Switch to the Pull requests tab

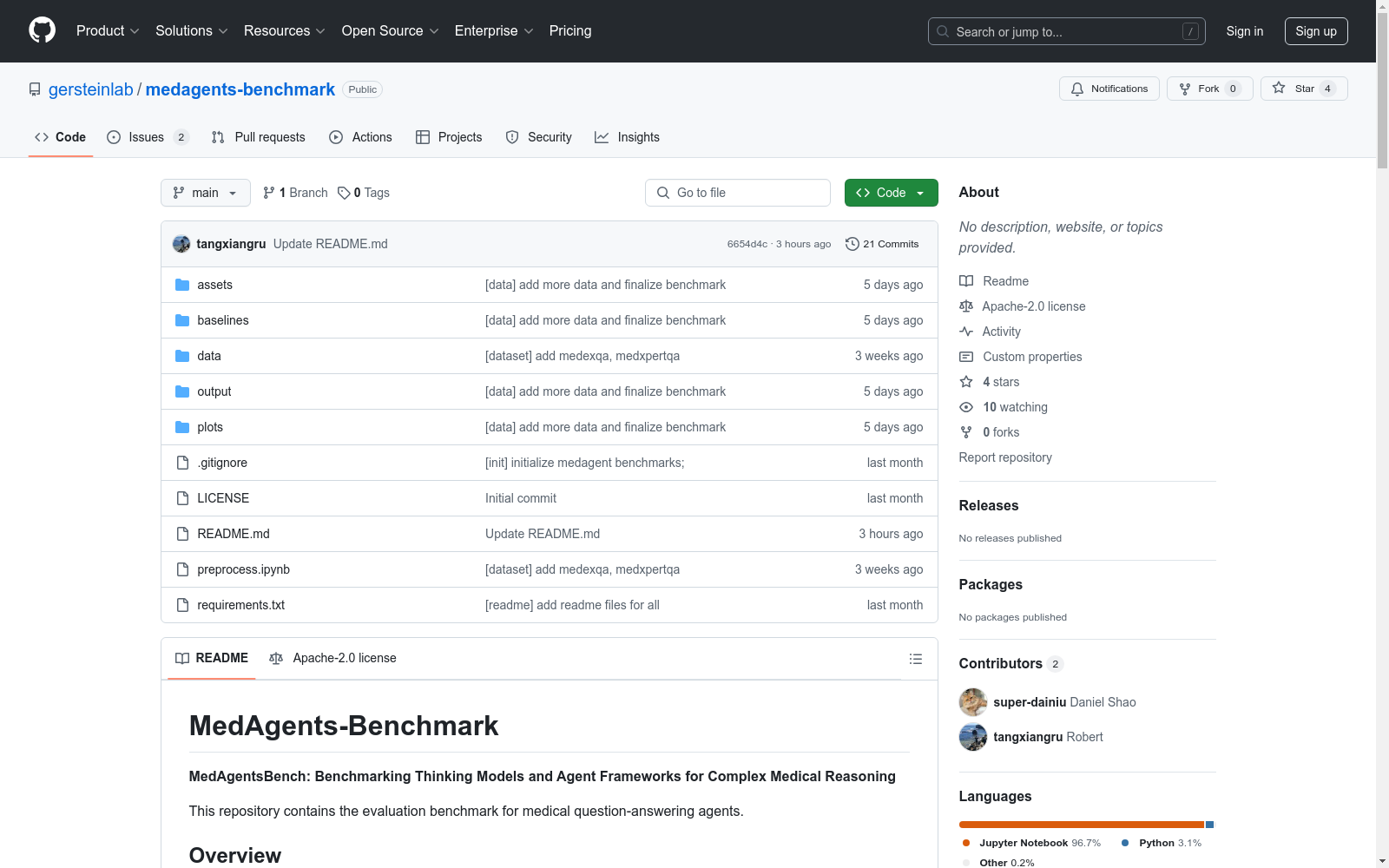259,137
